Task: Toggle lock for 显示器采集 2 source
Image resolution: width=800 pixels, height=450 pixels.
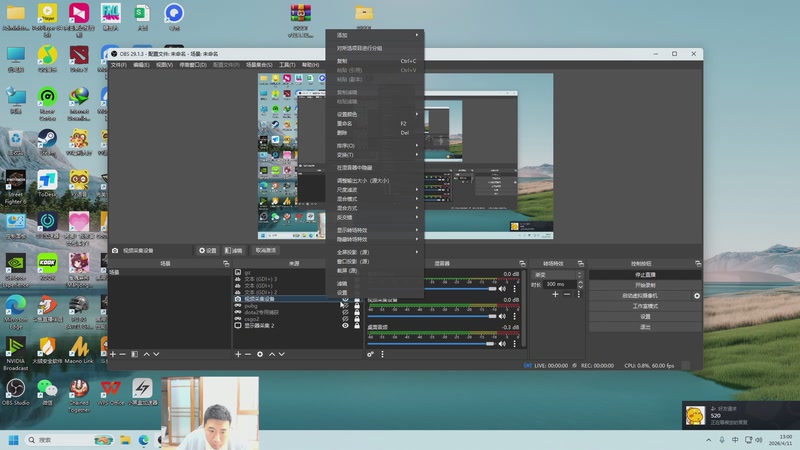Action: tap(357, 326)
